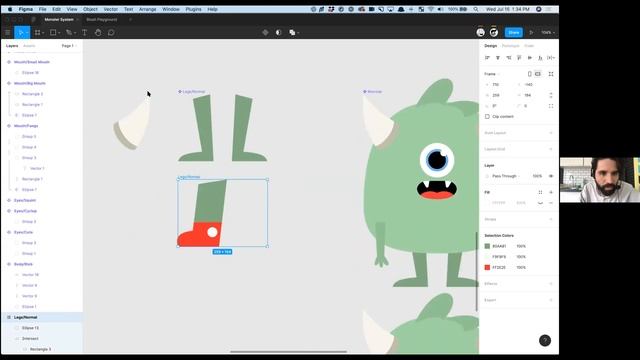The width and height of the screenshot is (640, 360).
Task: Open the Figma main hamburger menu
Action: click(8, 33)
